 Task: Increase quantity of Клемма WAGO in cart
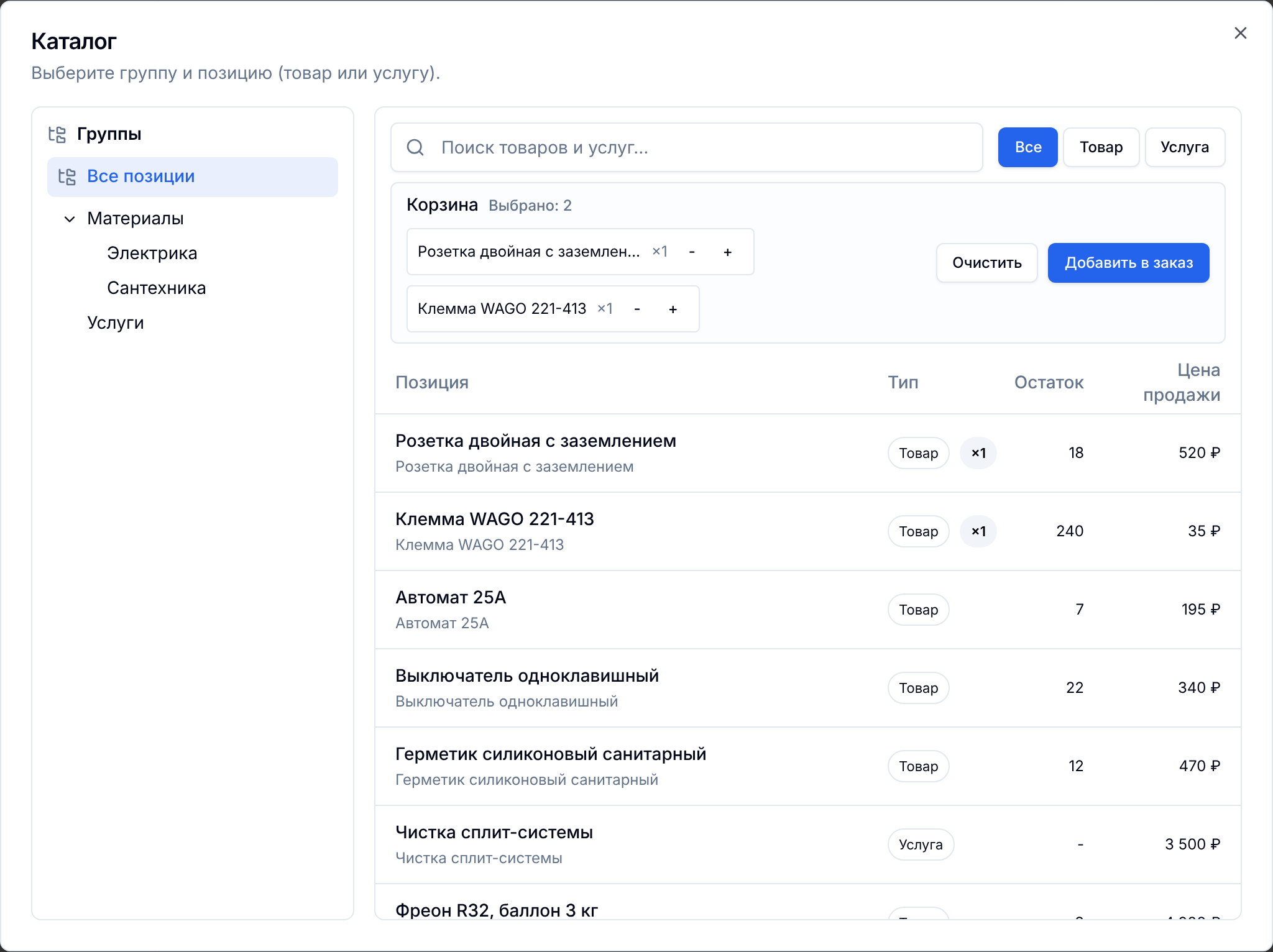point(673,309)
